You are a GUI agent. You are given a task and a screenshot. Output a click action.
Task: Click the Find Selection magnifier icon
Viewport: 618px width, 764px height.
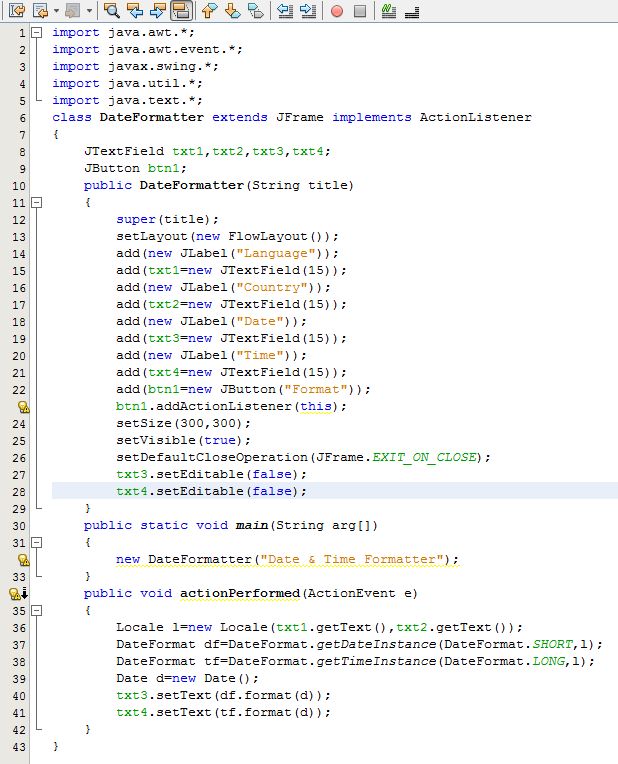coord(112,10)
